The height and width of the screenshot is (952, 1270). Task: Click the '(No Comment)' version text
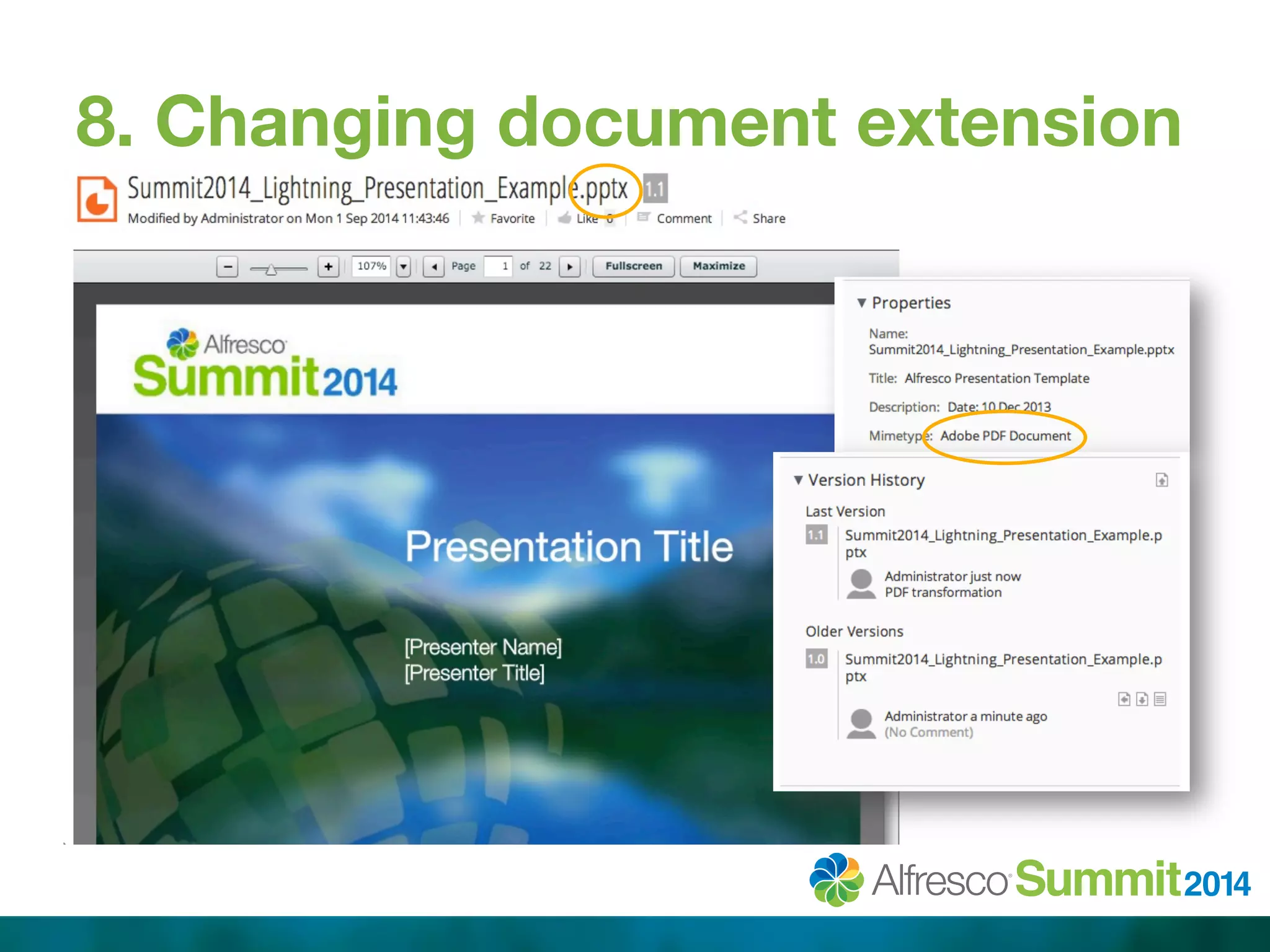click(x=929, y=733)
